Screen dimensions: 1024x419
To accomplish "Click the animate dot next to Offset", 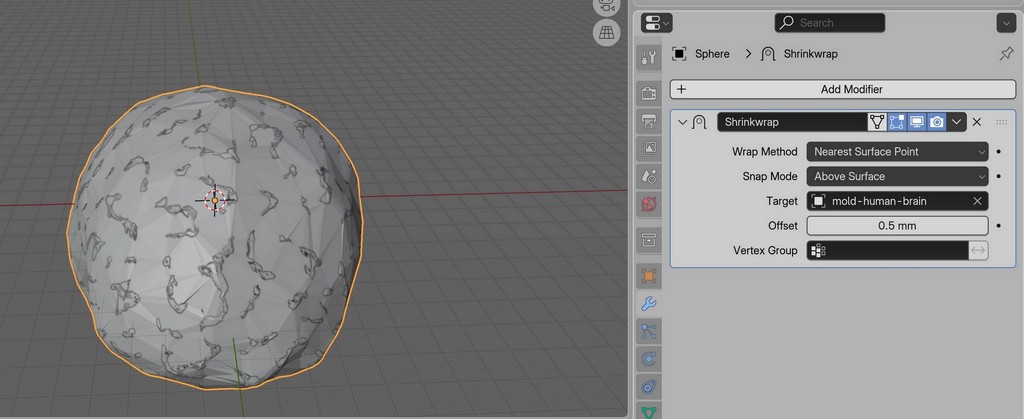I will (999, 226).
